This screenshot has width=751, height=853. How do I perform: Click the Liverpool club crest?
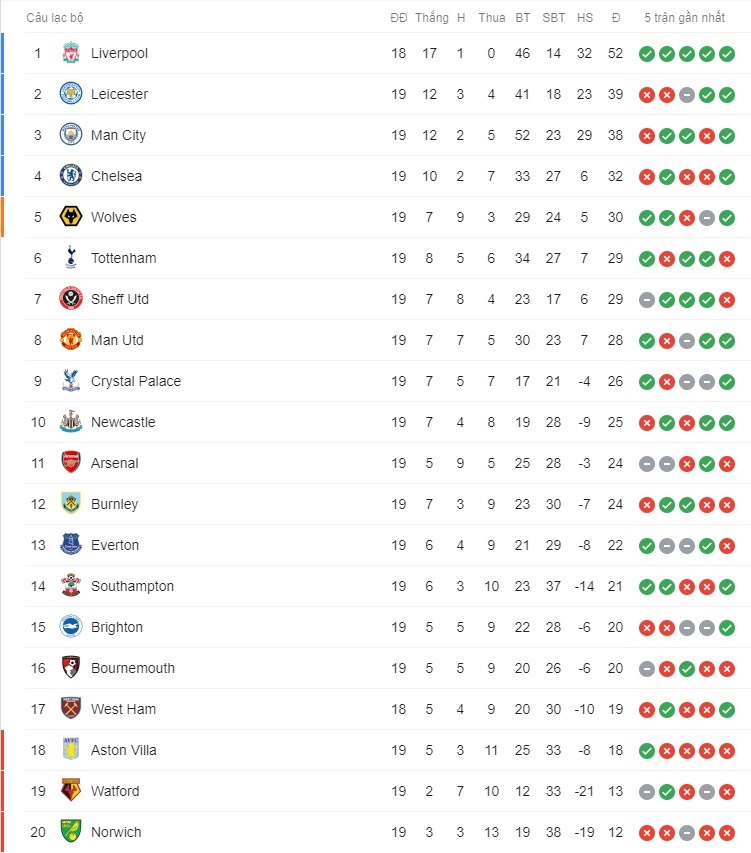[71, 53]
